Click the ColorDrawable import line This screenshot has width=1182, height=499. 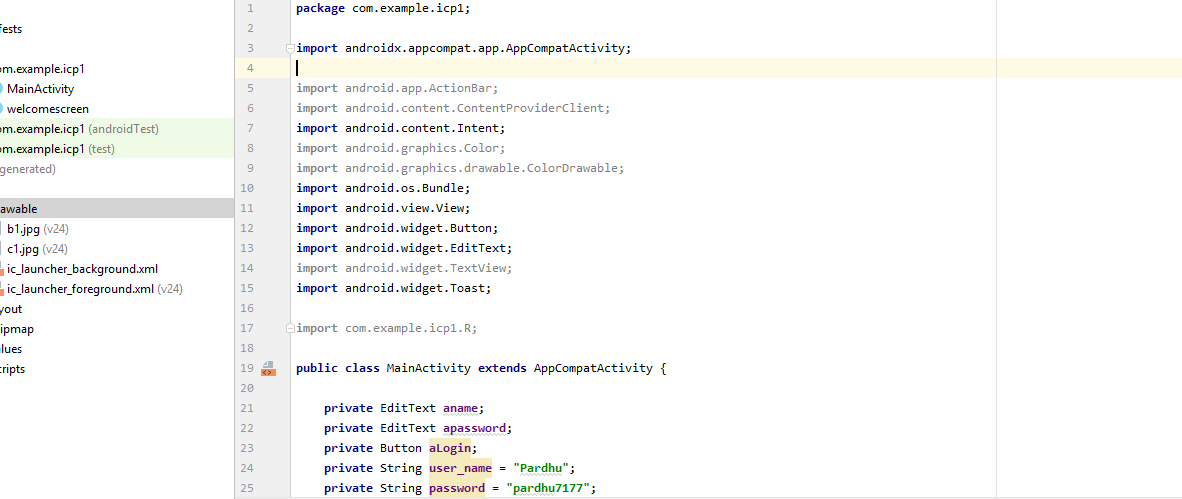pyautogui.click(x=460, y=168)
